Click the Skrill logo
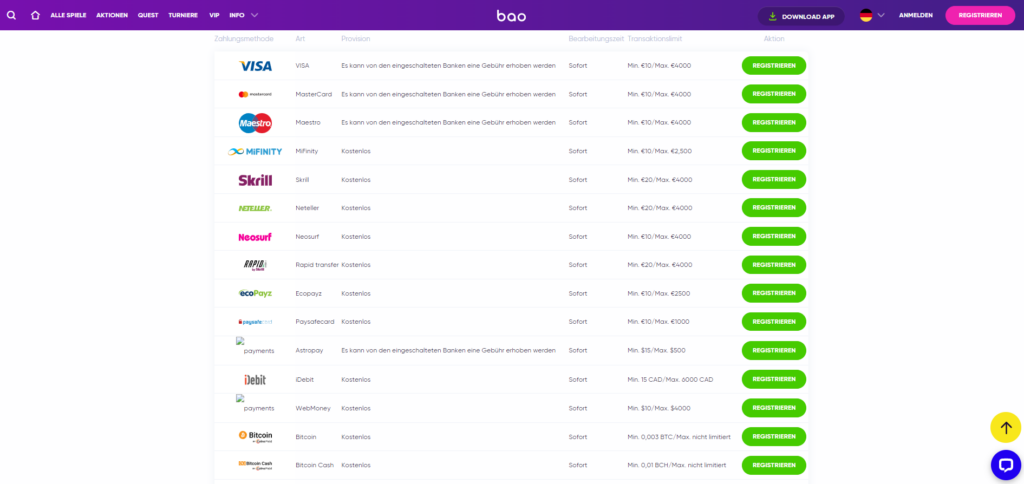Image resolution: width=1024 pixels, height=484 pixels. (x=255, y=180)
